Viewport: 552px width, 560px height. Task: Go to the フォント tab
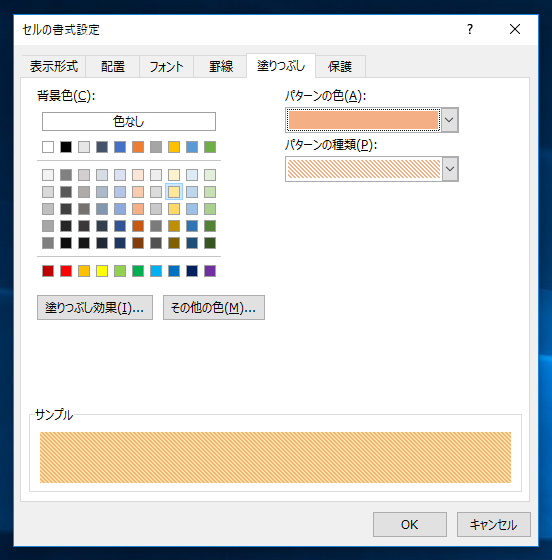click(x=166, y=66)
